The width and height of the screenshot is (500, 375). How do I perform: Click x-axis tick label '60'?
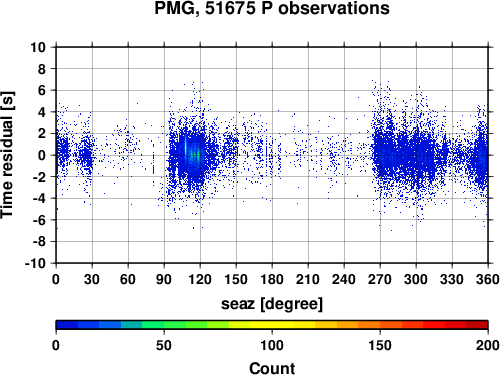[x=128, y=279]
